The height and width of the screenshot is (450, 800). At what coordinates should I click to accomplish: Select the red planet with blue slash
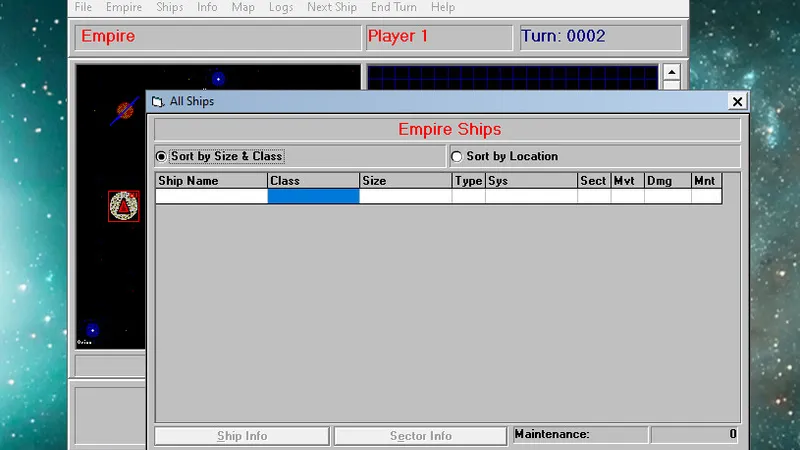(x=125, y=110)
